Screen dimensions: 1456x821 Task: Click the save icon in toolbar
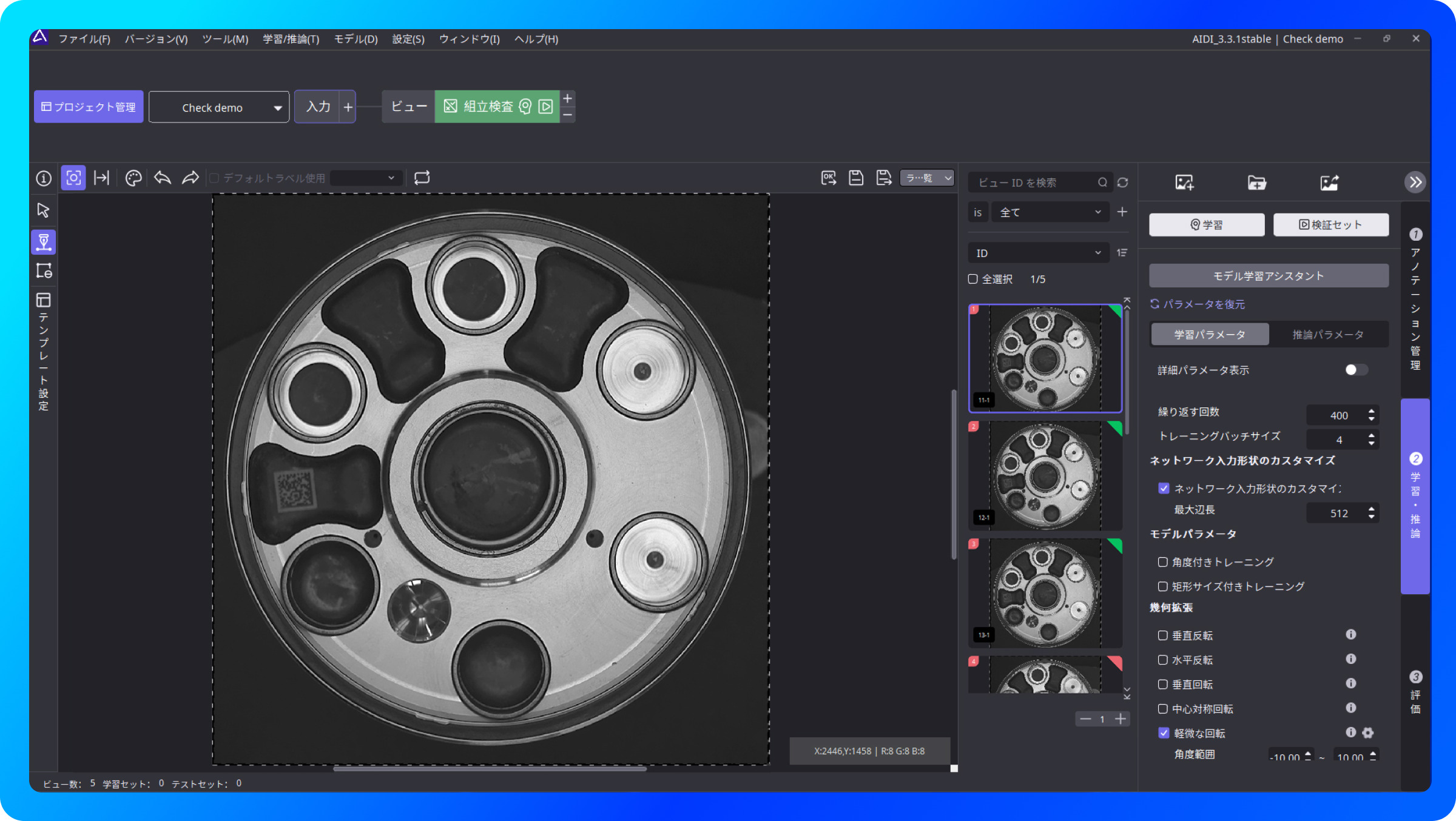pyautogui.click(x=856, y=178)
